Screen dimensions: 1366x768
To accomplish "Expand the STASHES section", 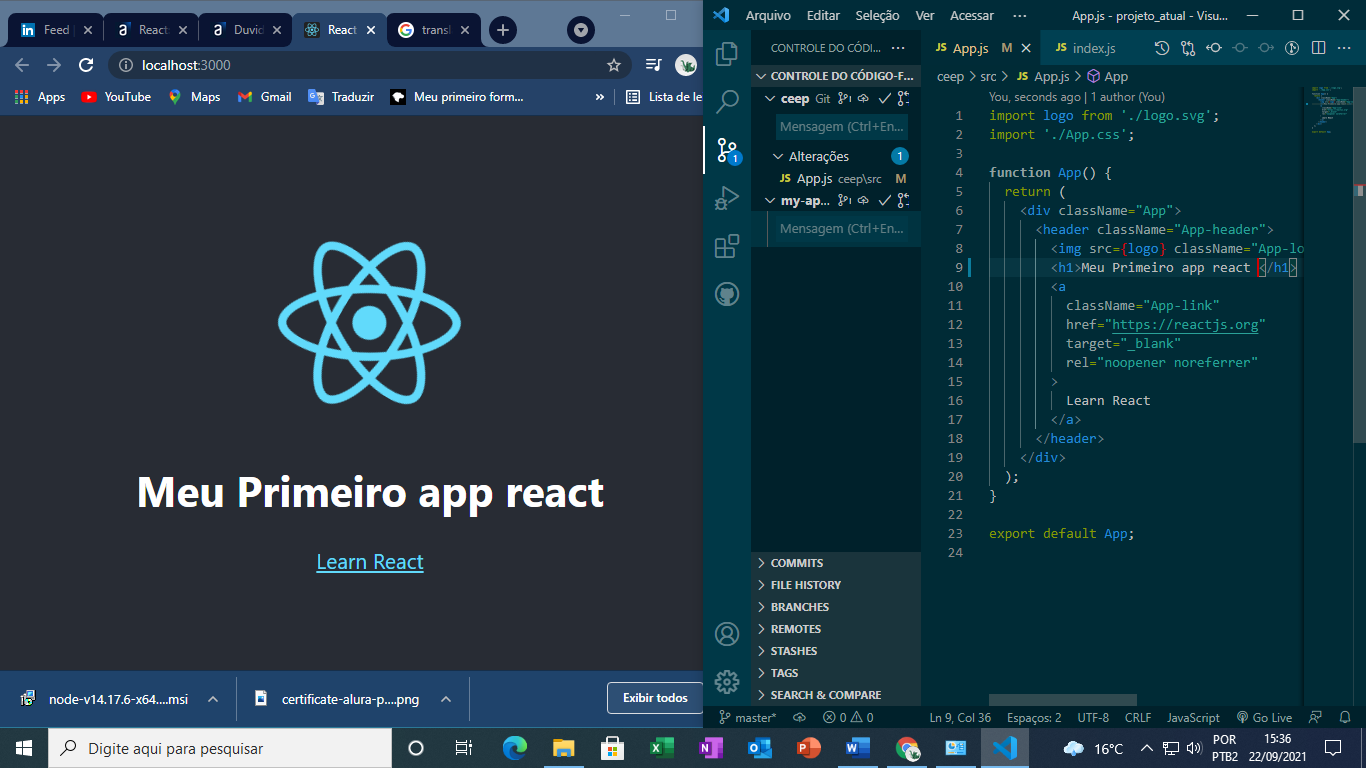I will (836, 651).
